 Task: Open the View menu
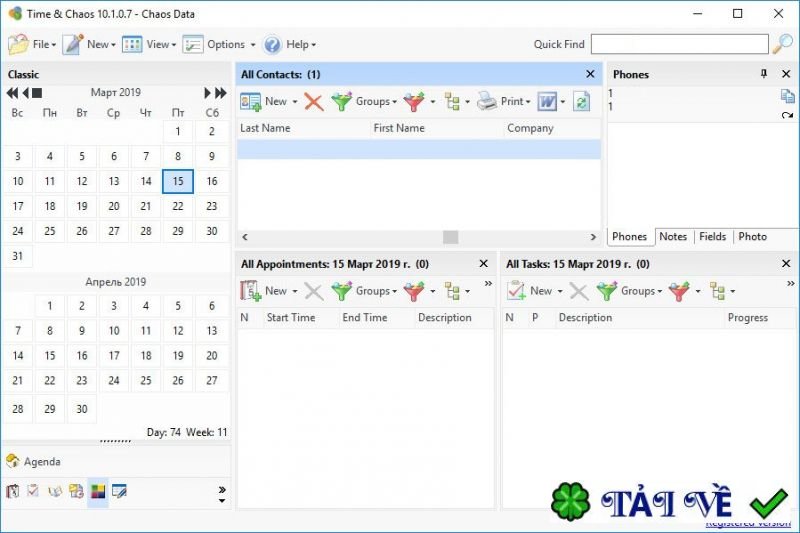pos(149,44)
